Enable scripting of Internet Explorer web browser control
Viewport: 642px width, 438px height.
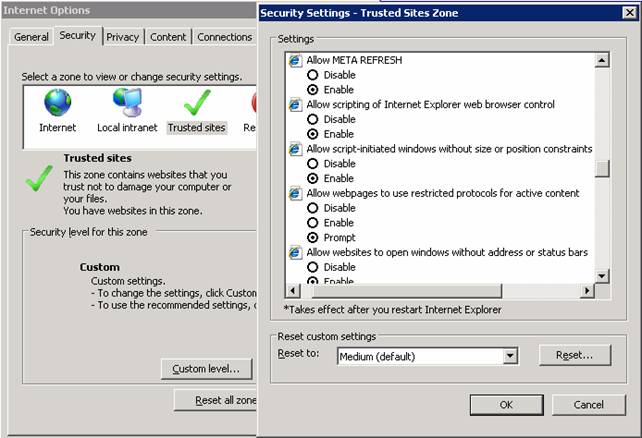[312, 134]
